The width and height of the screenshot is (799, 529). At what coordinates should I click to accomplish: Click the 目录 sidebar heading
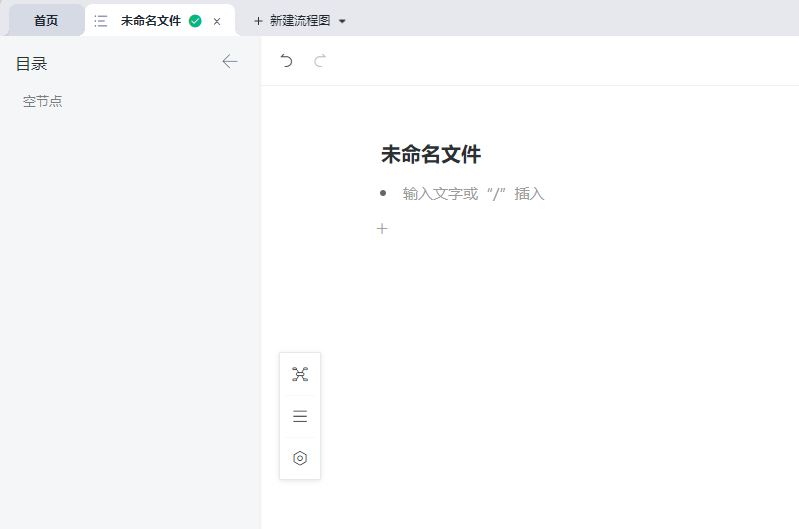point(32,64)
